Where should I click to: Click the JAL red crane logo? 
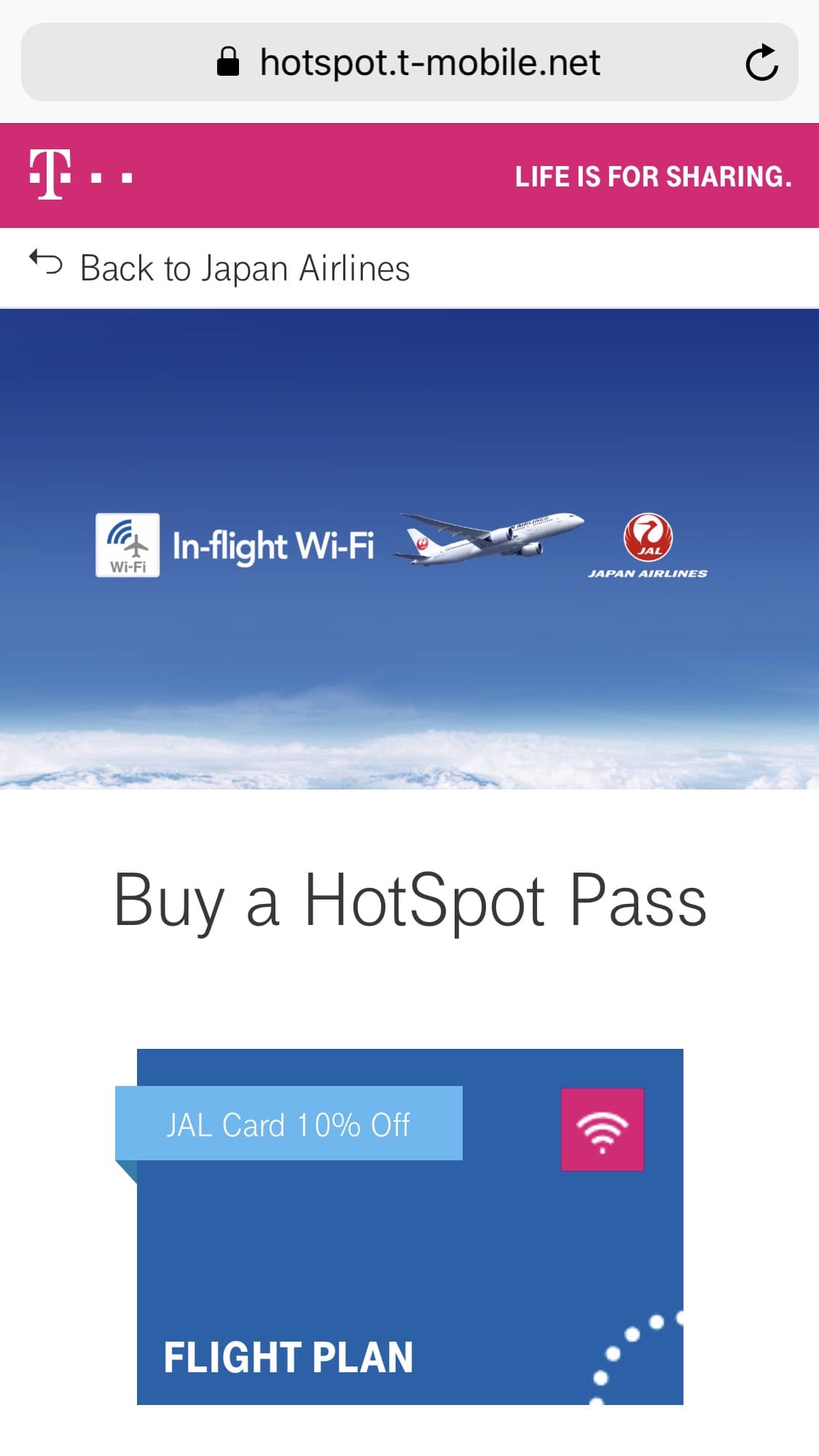648,538
